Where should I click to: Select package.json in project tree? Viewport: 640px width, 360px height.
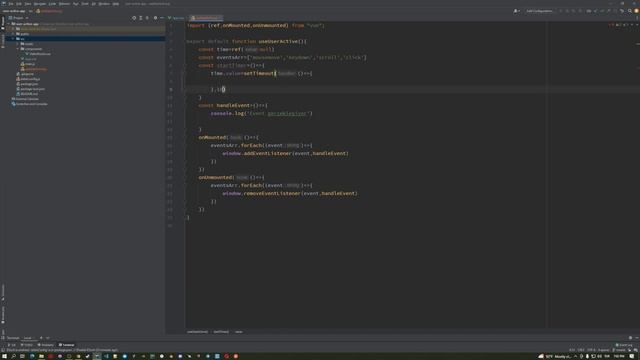click(x=27, y=84)
